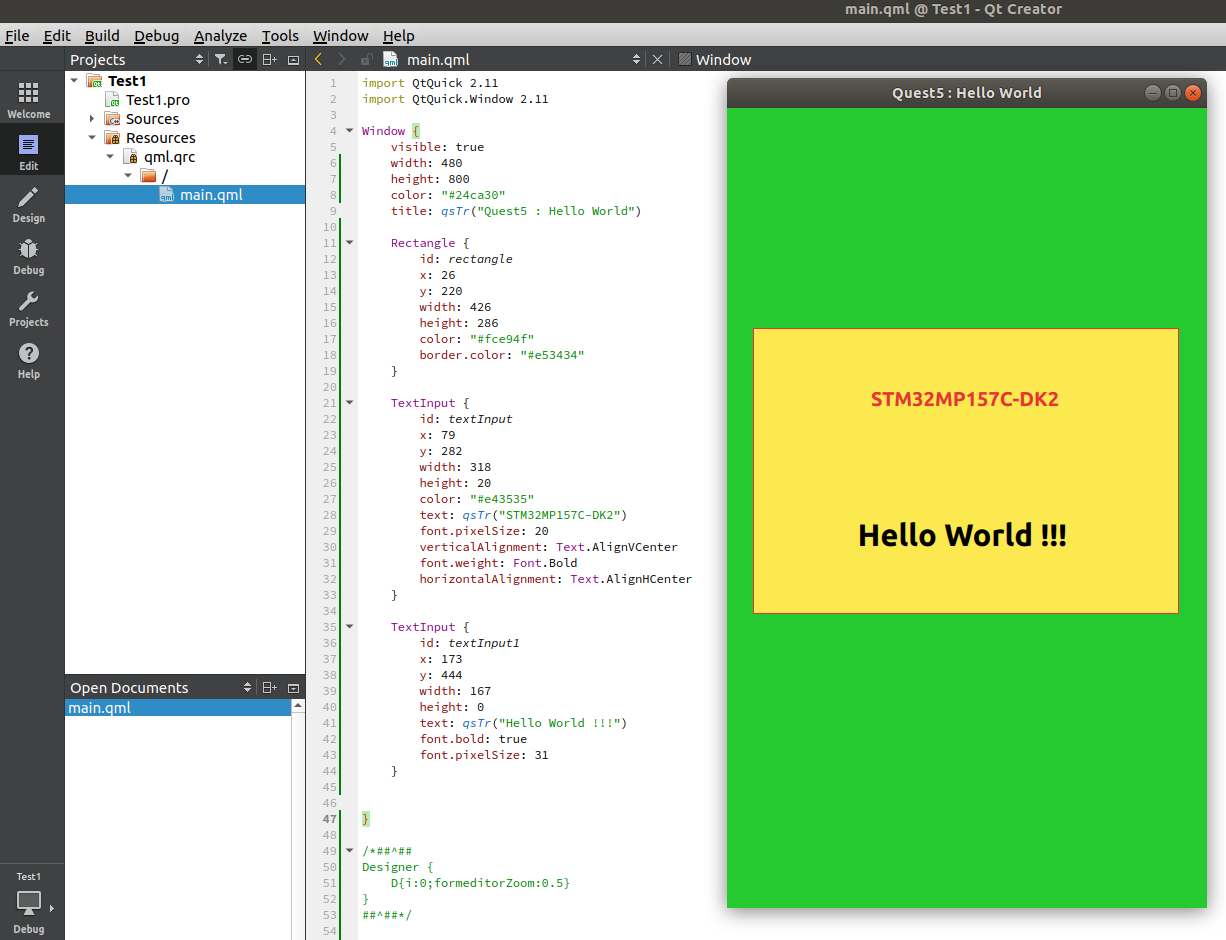Close the Quest5 : Hello World window
1226x940 pixels.
pos(1193,93)
